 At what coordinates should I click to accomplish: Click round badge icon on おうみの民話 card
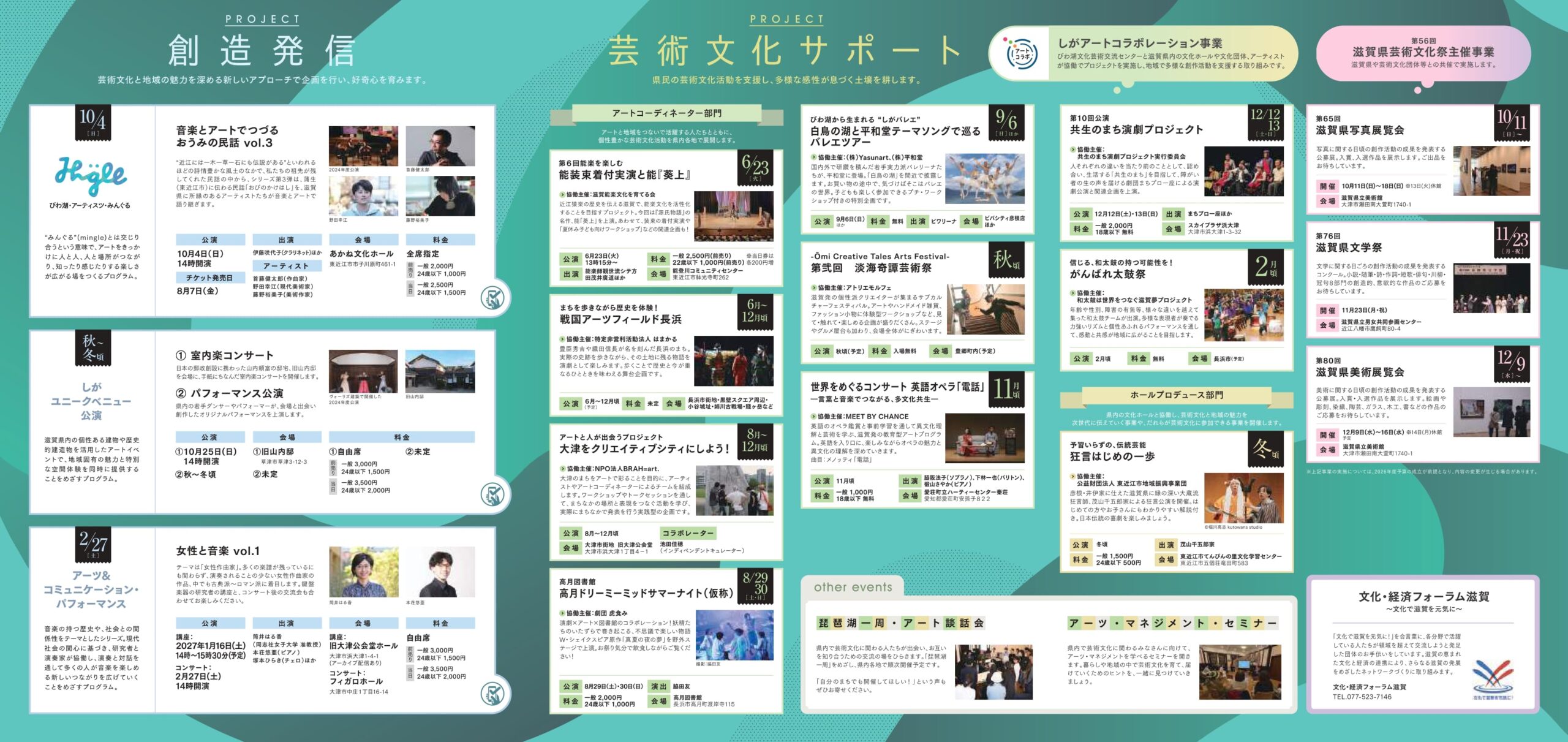click(x=492, y=298)
